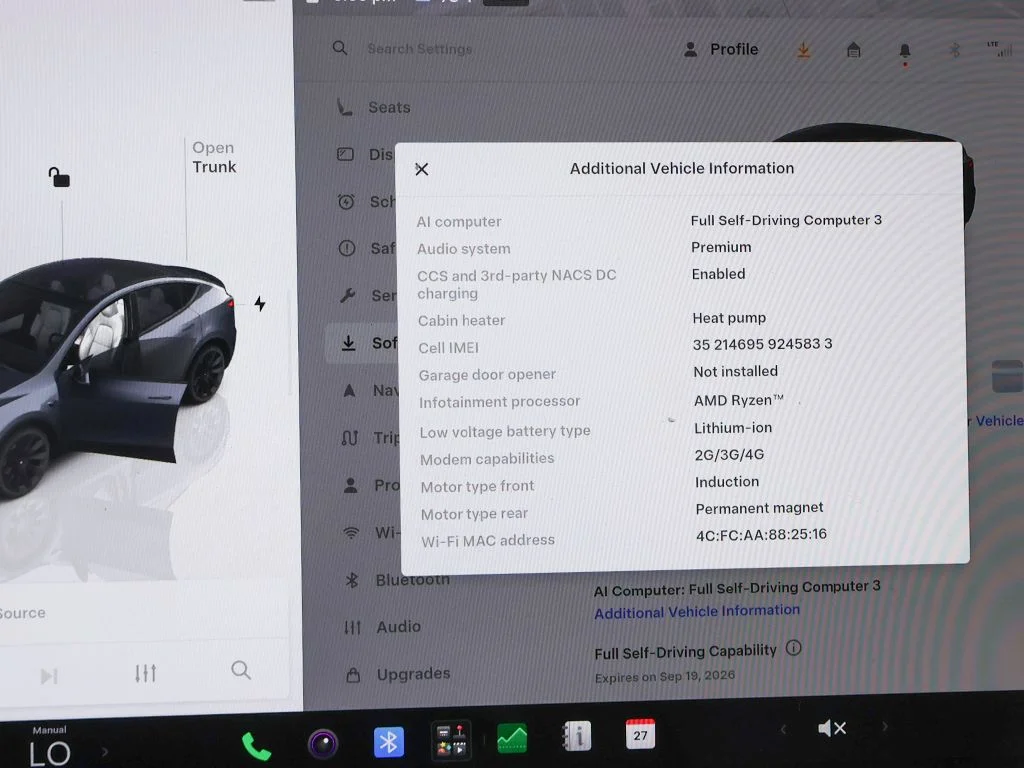Image resolution: width=1024 pixels, height=768 pixels.
Task: Tap the Garage door opener label
Action: click(487, 375)
